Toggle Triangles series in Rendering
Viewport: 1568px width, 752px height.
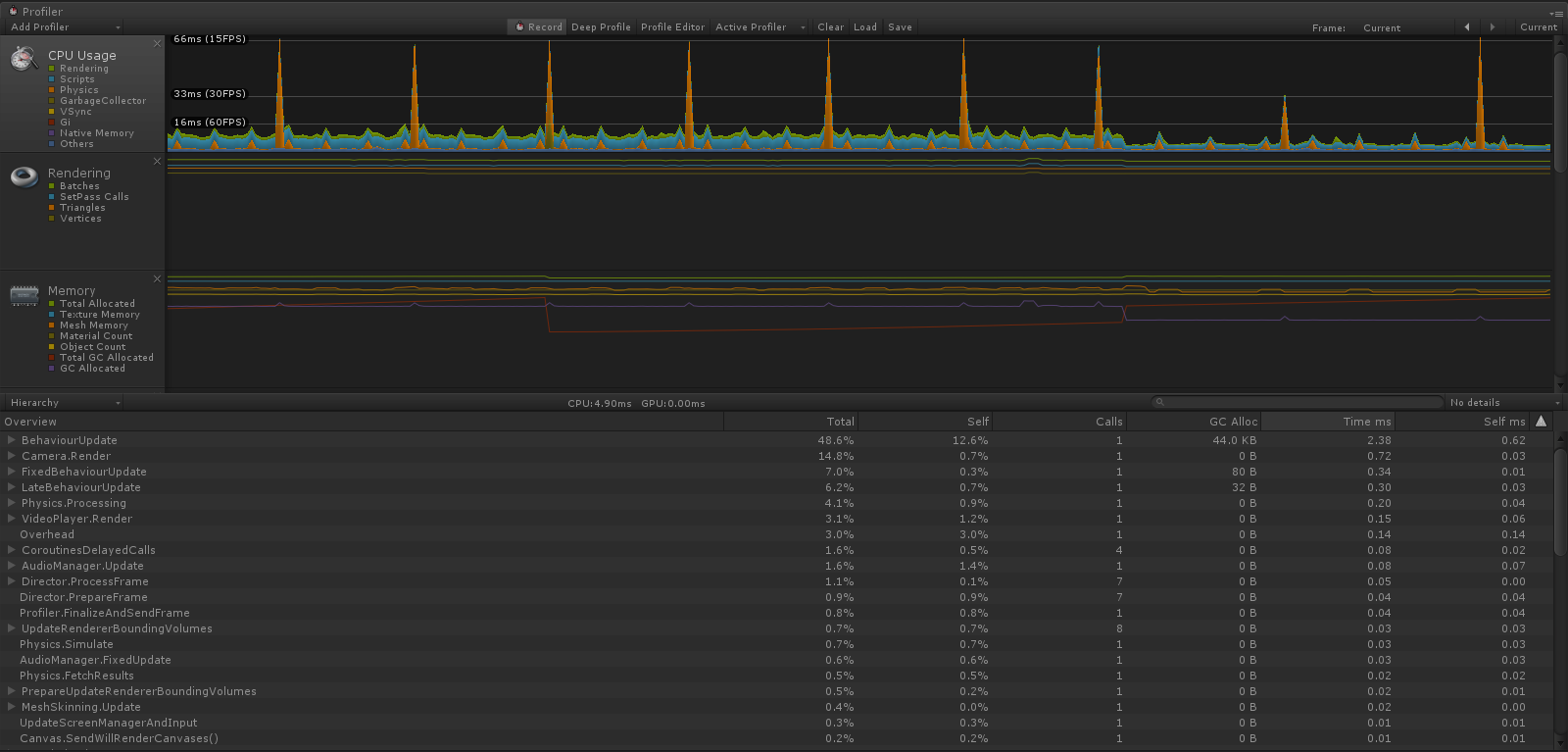pyautogui.click(x=52, y=208)
